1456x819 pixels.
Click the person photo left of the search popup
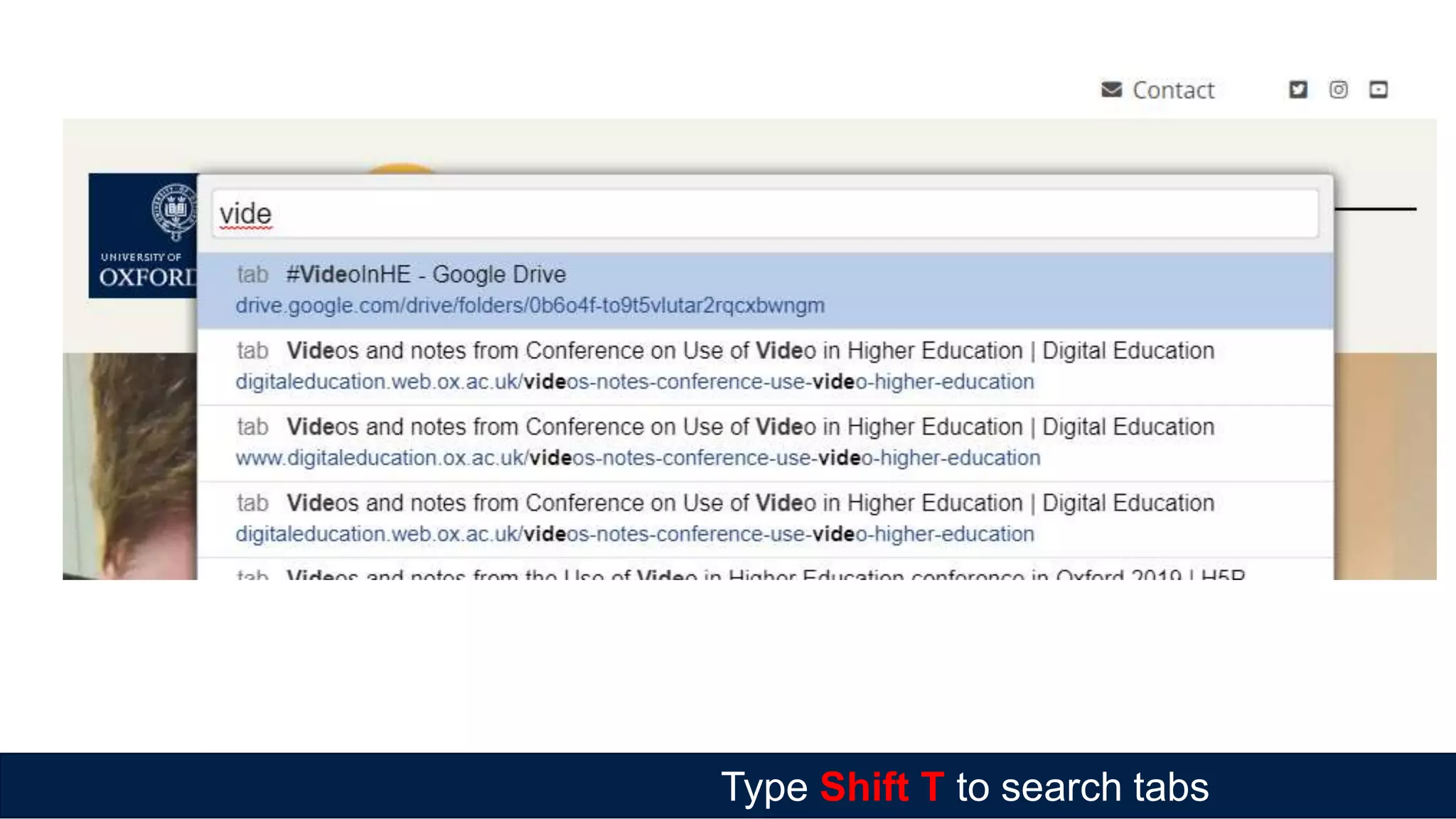coord(129,466)
